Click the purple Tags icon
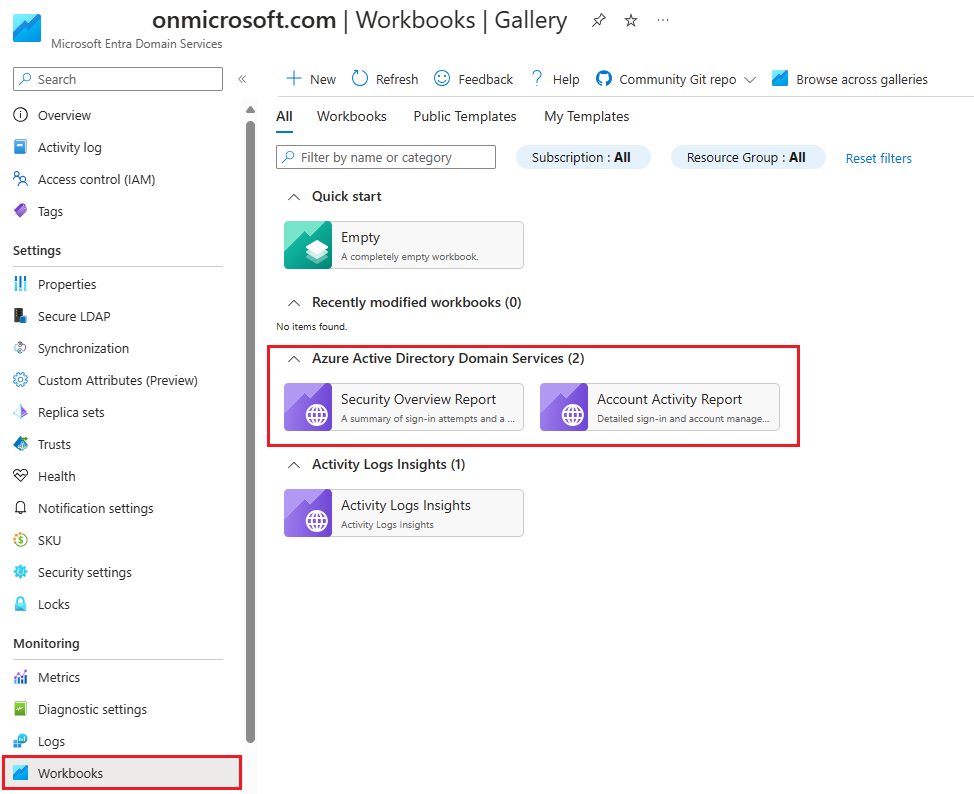This screenshot has height=794, width=974. (x=20, y=211)
